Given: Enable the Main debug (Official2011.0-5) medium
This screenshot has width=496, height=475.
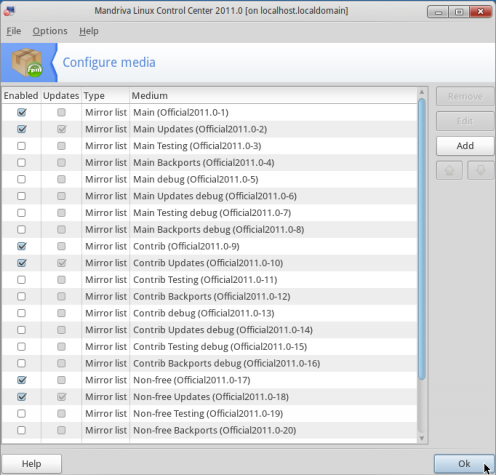Looking at the screenshot, I should coord(22,179).
